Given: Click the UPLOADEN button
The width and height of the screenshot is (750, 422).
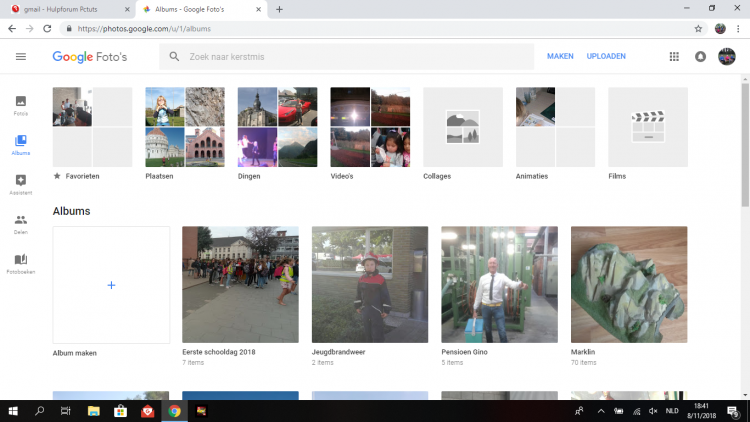Looking at the screenshot, I should tap(606, 57).
